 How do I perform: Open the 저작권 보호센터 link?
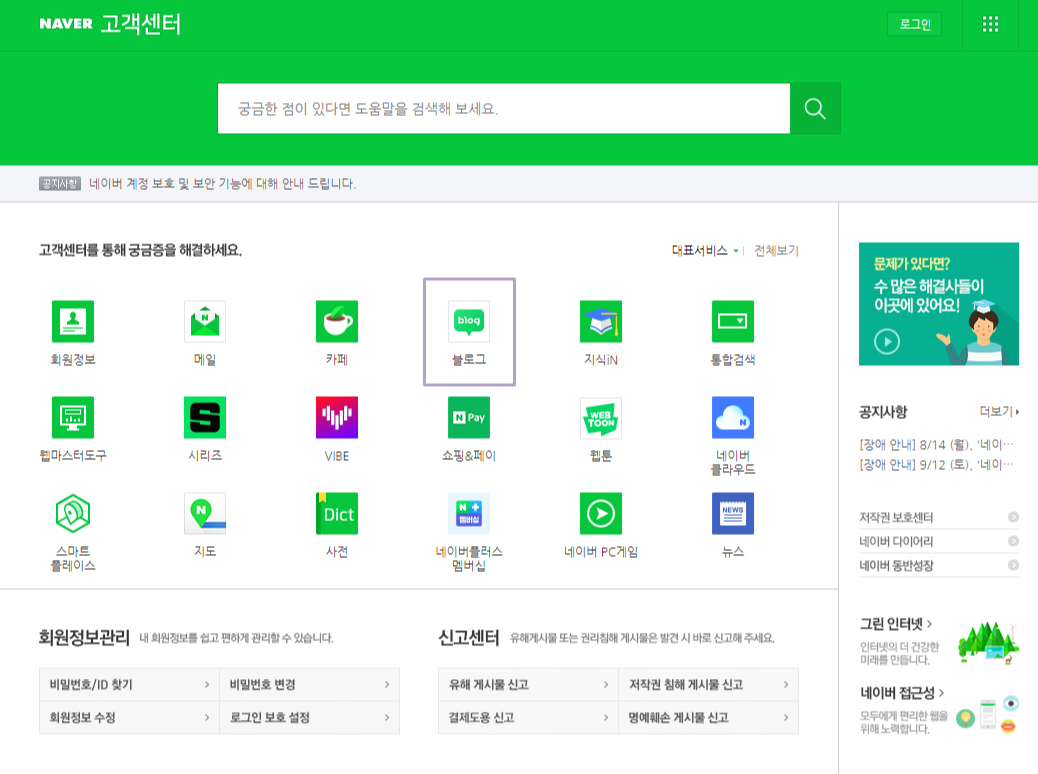939,517
